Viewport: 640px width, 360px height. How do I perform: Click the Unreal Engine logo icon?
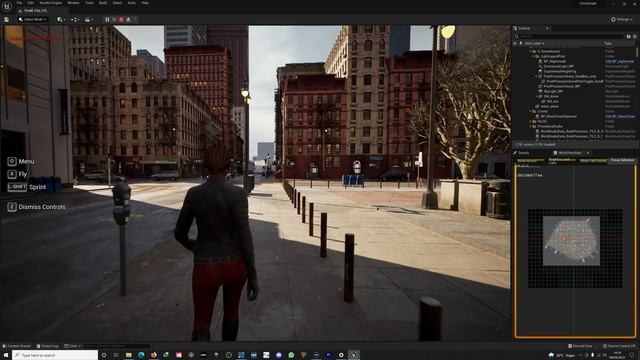7,6
